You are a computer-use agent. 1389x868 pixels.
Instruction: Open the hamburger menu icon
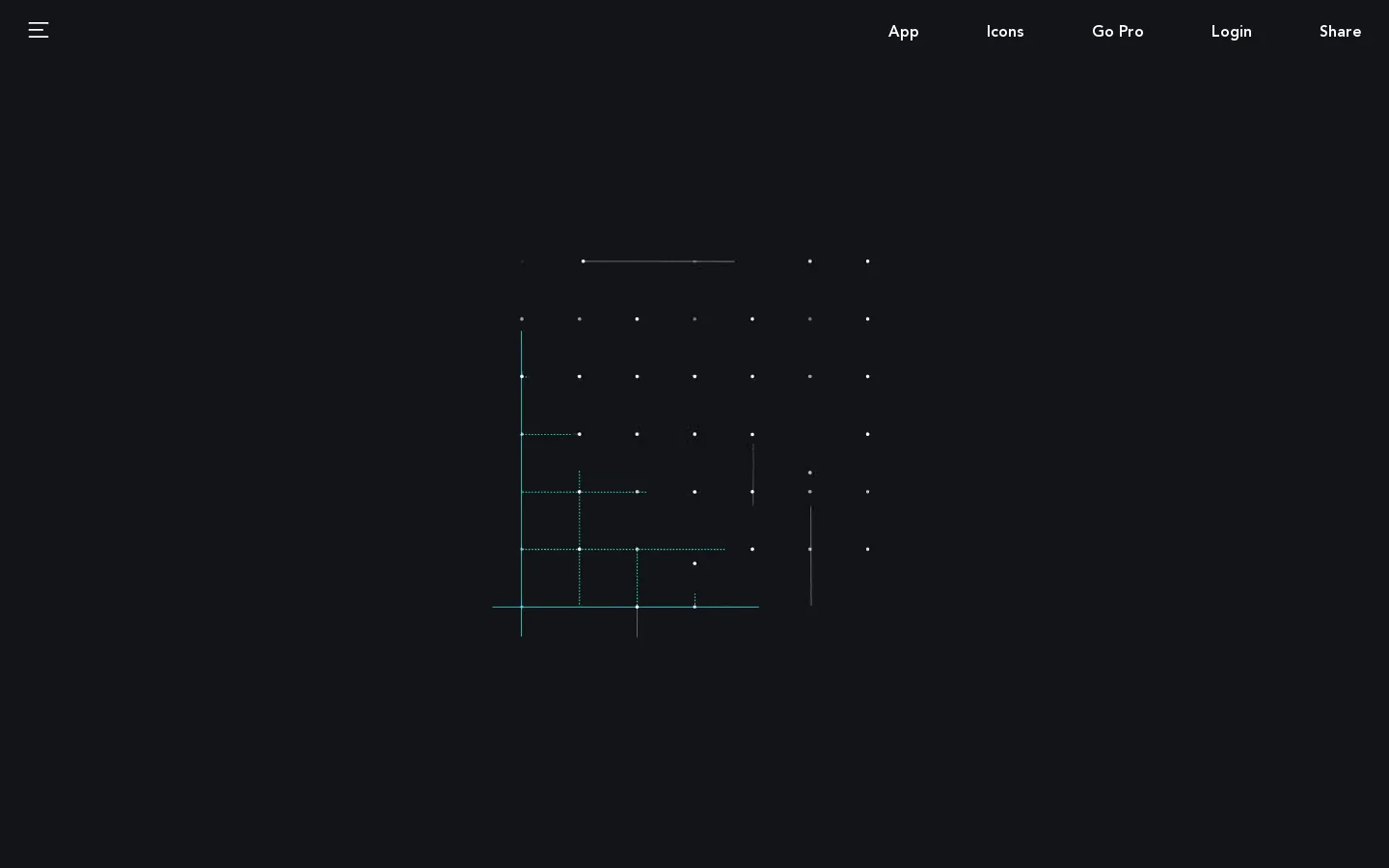[x=39, y=30]
